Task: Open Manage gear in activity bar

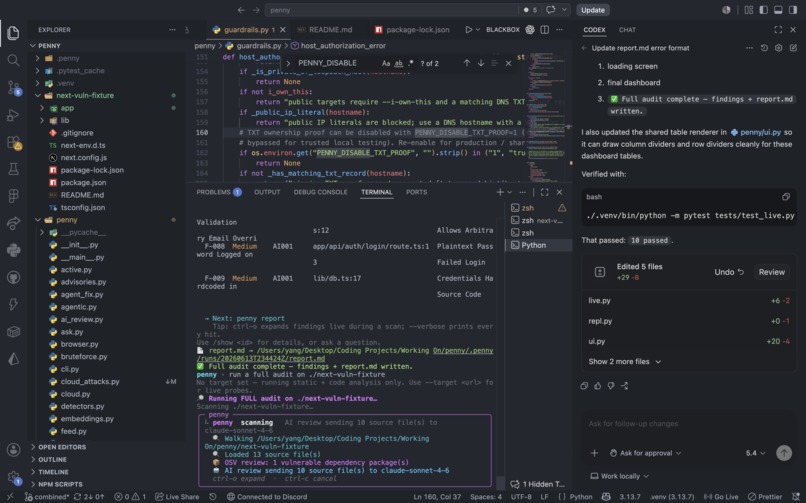Action: coord(14,477)
